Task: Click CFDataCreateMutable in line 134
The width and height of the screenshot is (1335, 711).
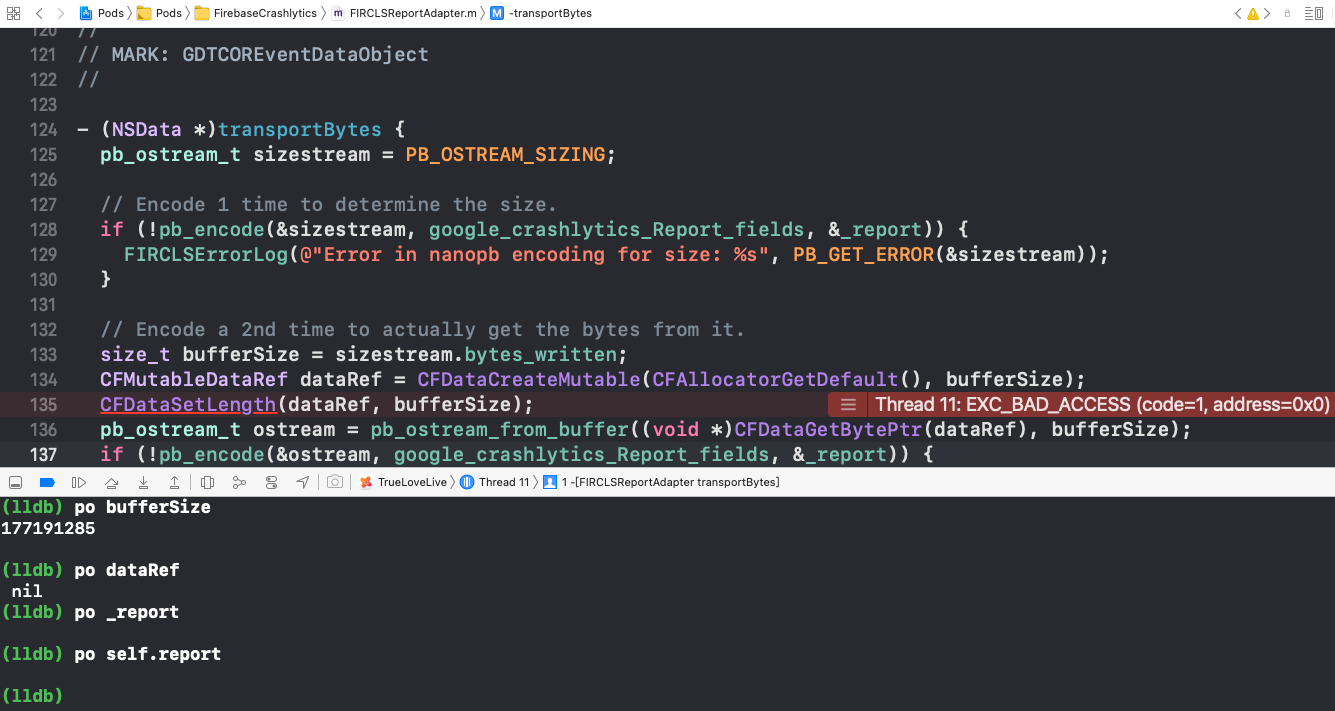Action: point(529,379)
